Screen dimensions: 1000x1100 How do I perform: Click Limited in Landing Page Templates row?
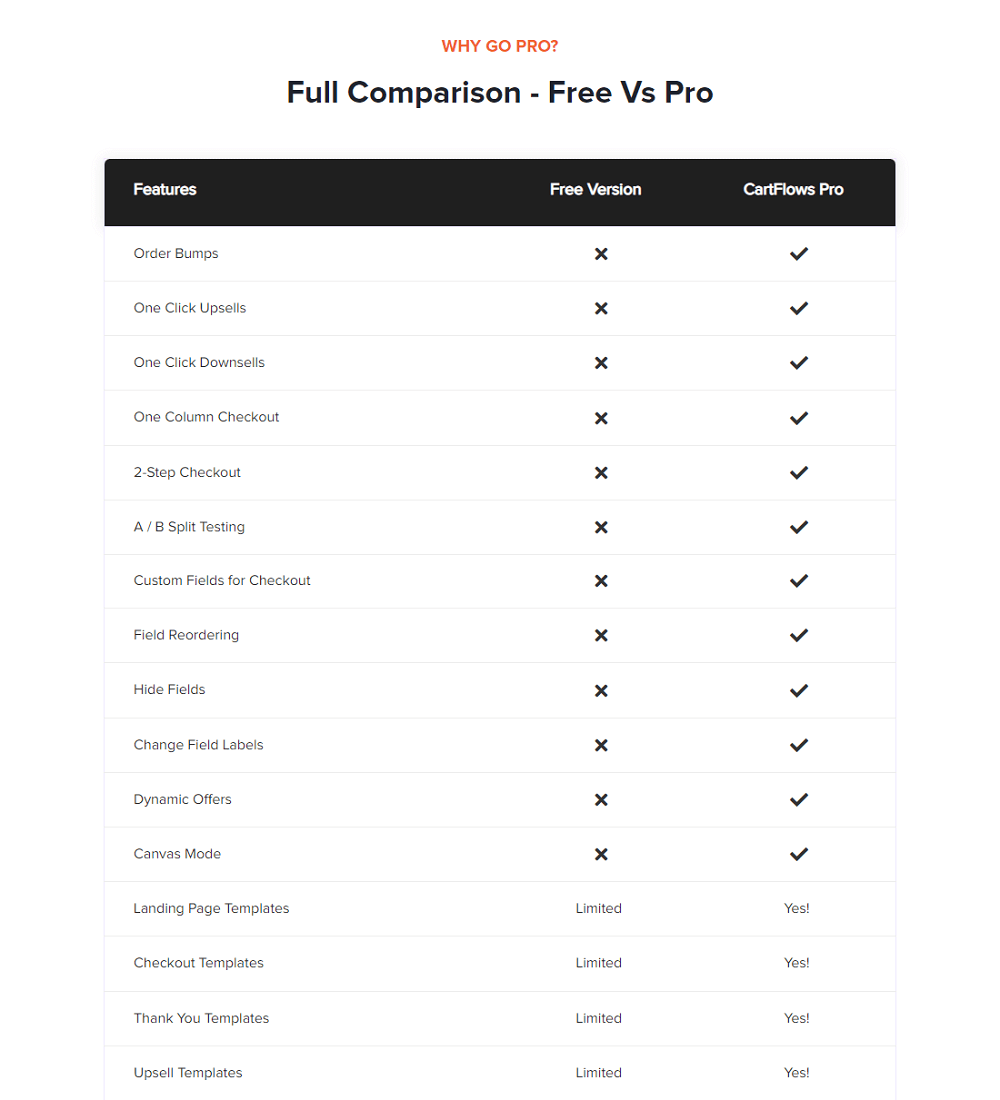coord(599,908)
